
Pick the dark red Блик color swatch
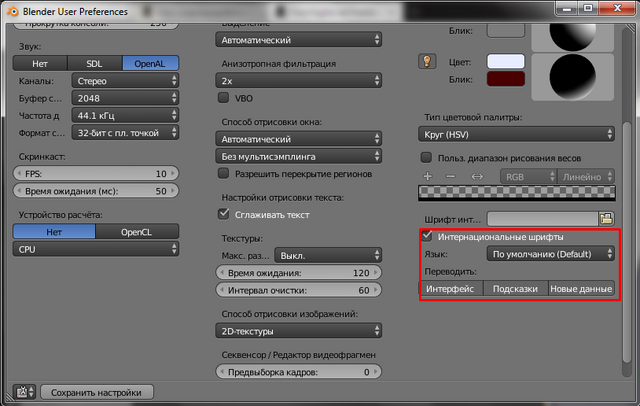[506, 79]
